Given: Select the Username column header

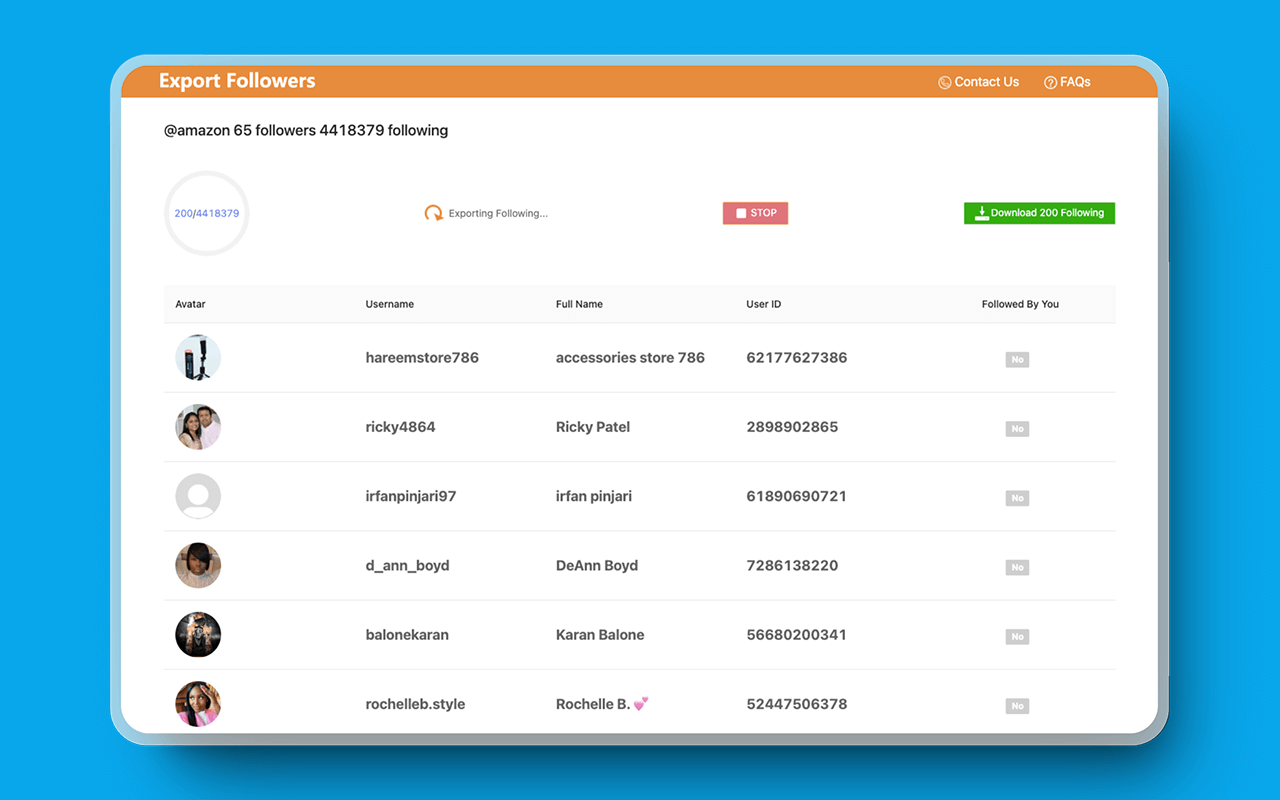Looking at the screenshot, I should 389,304.
